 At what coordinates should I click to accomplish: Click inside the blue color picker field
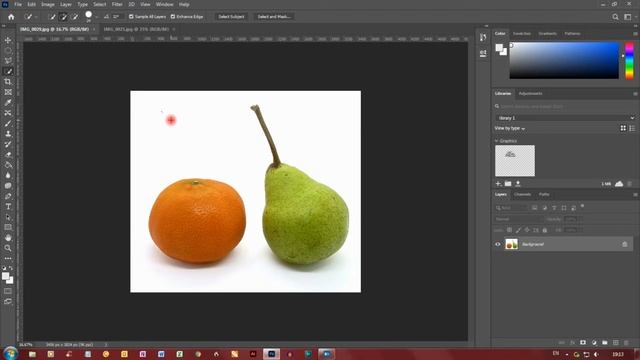564,60
